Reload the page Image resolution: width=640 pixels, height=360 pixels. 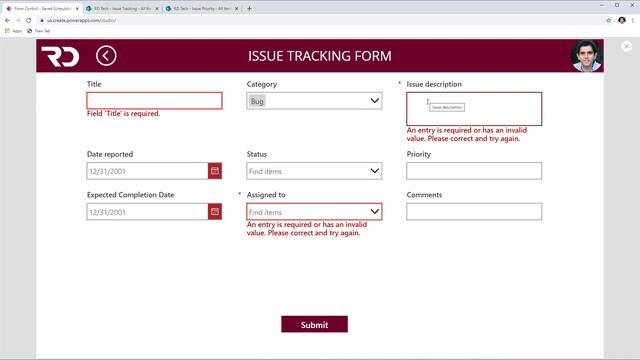pyautogui.click(x=29, y=20)
